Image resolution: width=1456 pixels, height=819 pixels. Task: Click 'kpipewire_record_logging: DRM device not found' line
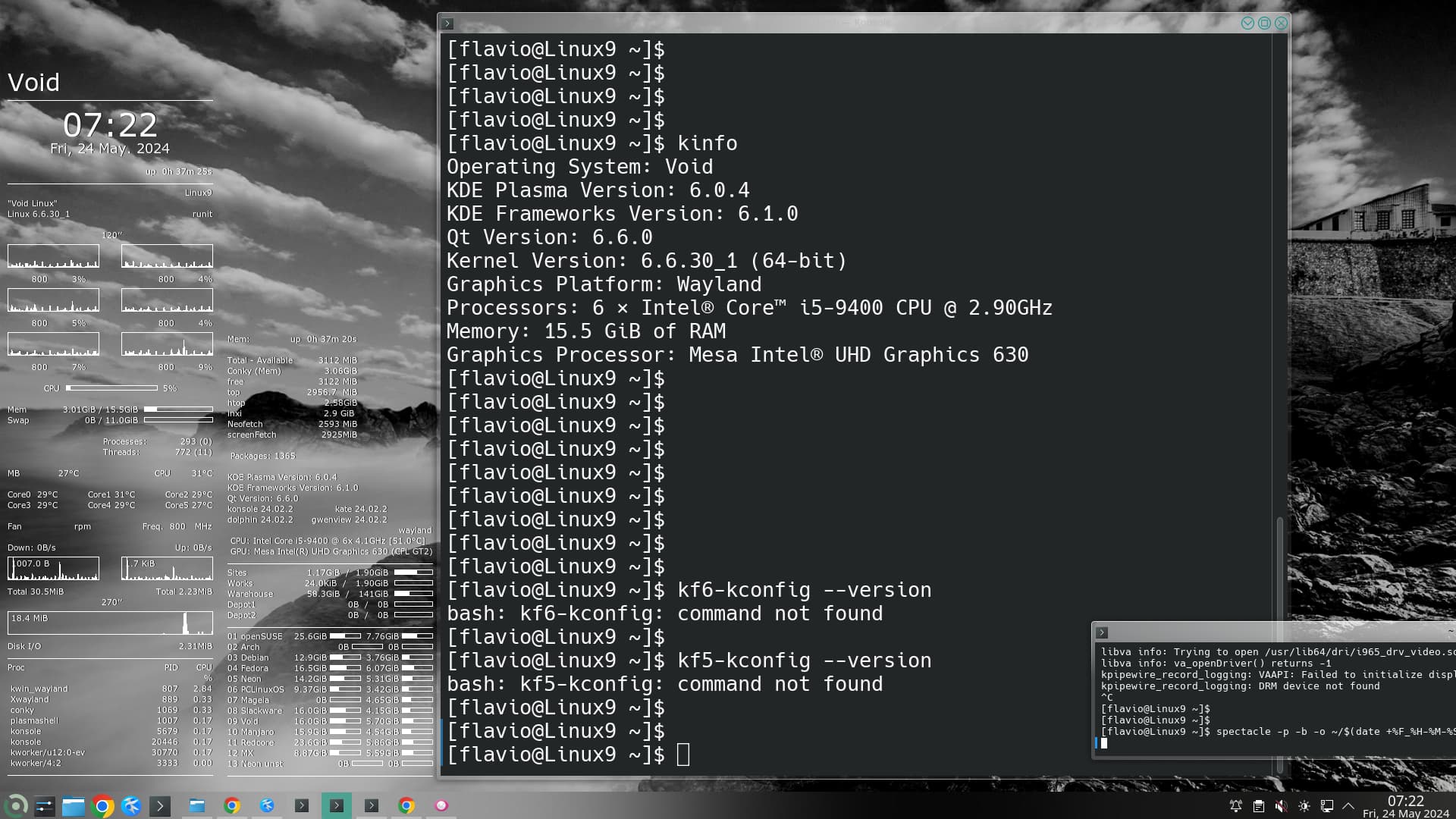pyautogui.click(x=1241, y=686)
